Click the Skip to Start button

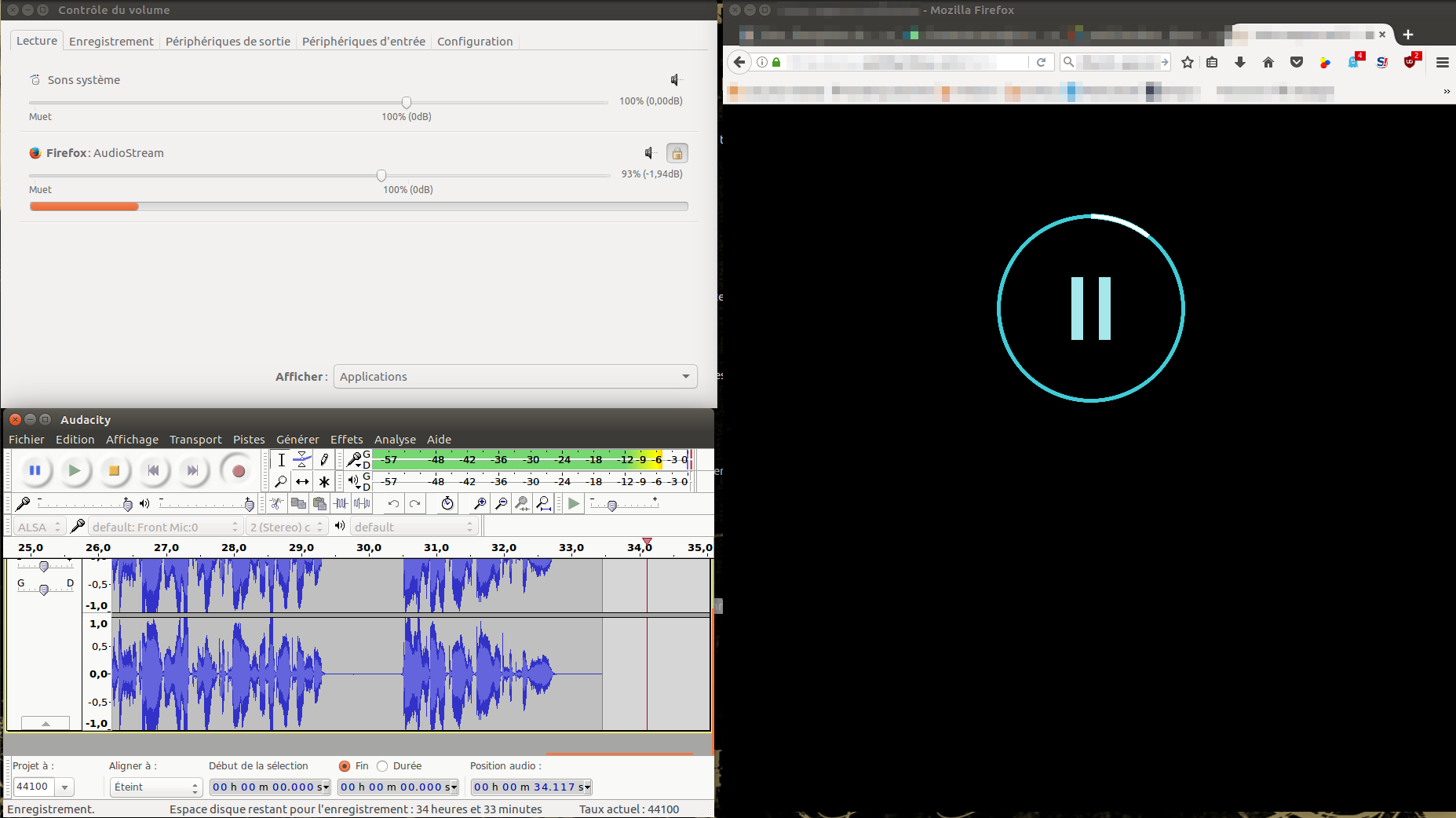pos(153,470)
